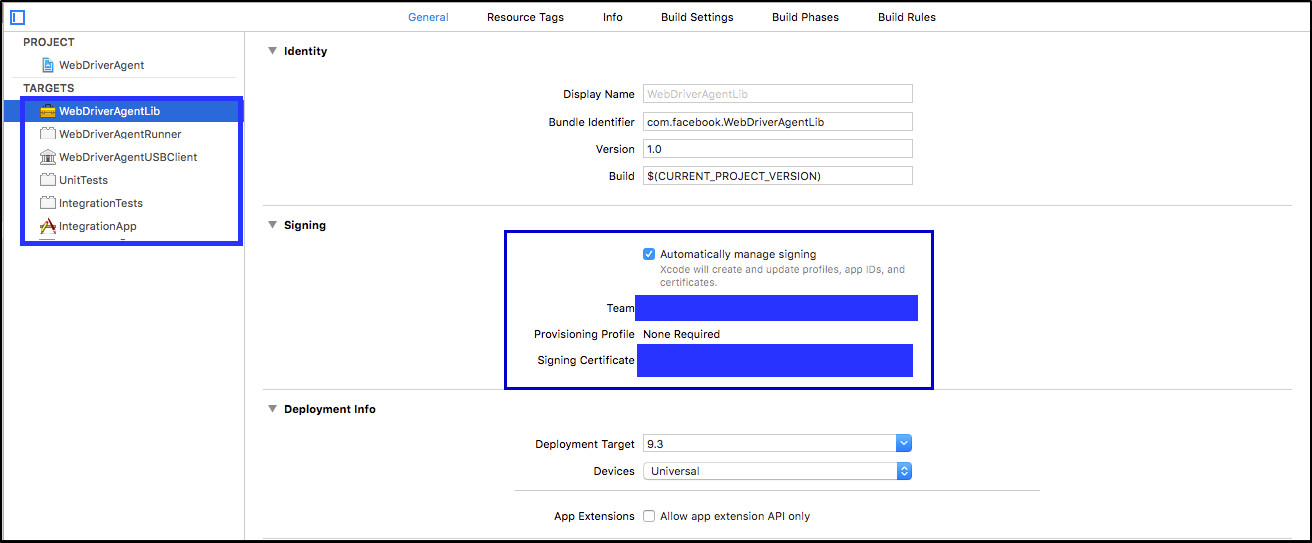Click the UnitTests bundle icon

pos(47,180)
